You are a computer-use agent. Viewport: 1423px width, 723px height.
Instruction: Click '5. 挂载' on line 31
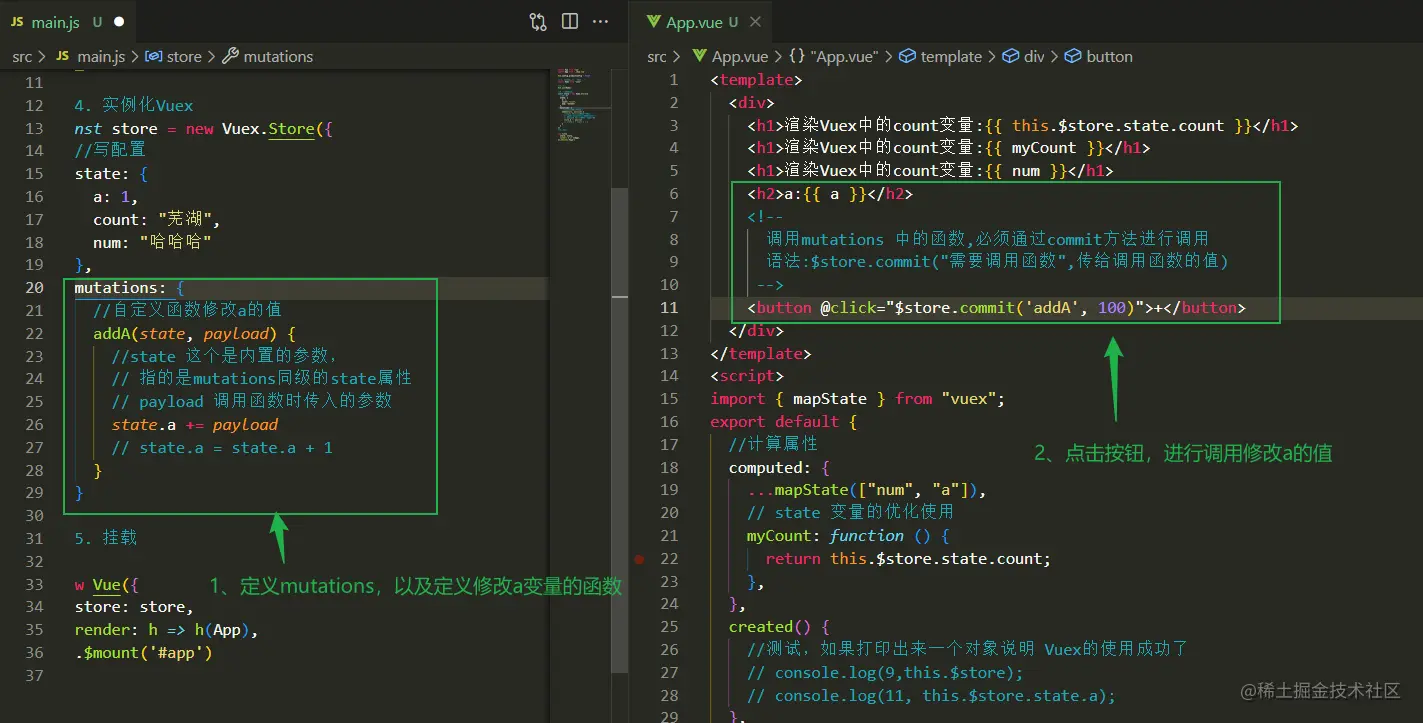click(106, 538)
